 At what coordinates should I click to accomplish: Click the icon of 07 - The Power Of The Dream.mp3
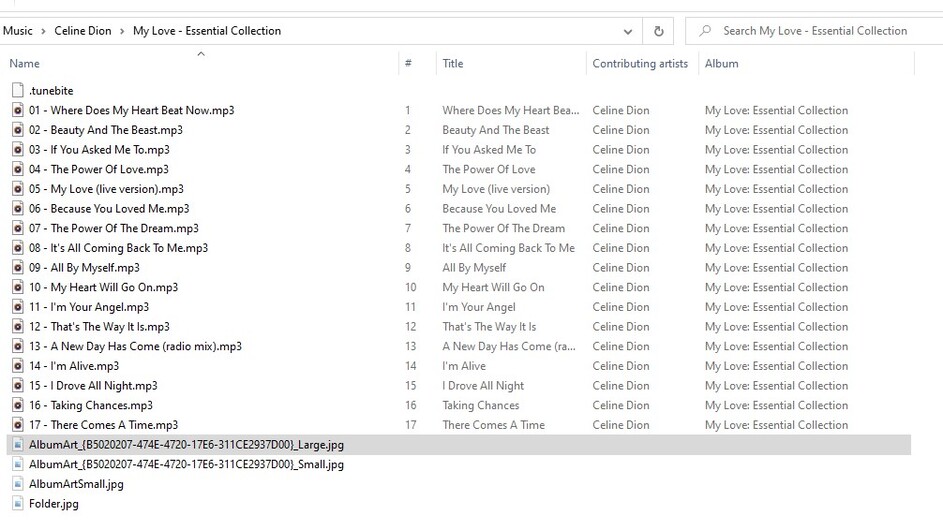(x=18, y=228)
